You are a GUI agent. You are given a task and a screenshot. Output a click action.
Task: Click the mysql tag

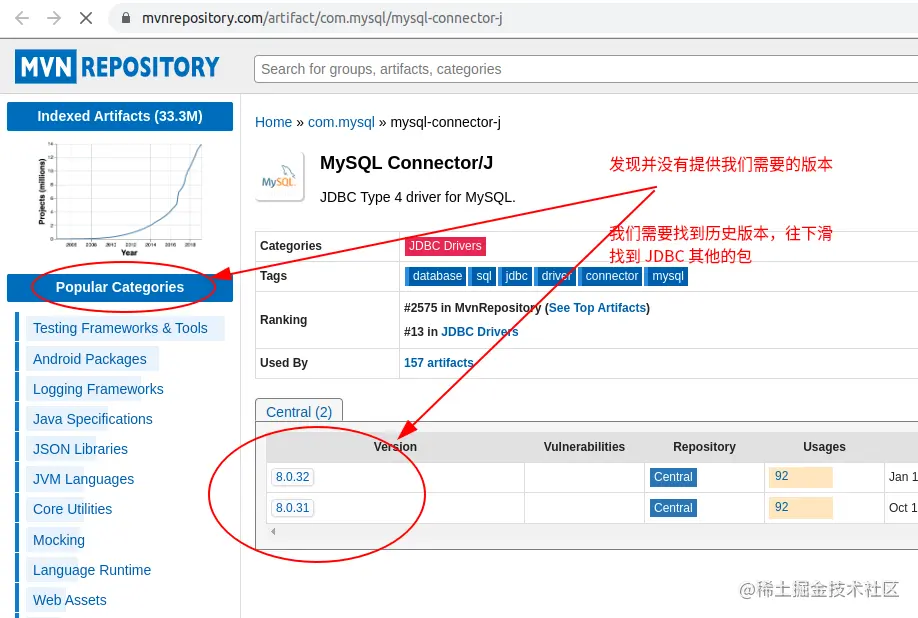667,276
